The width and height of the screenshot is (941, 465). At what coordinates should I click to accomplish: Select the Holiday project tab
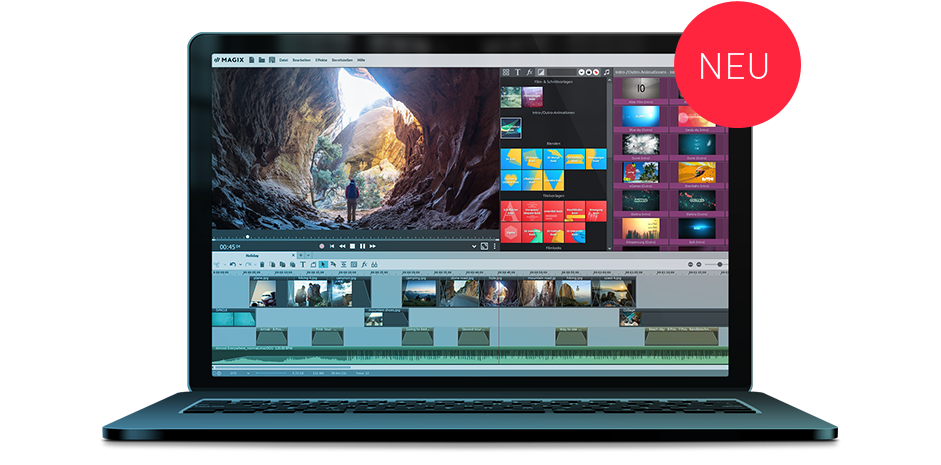252,256
